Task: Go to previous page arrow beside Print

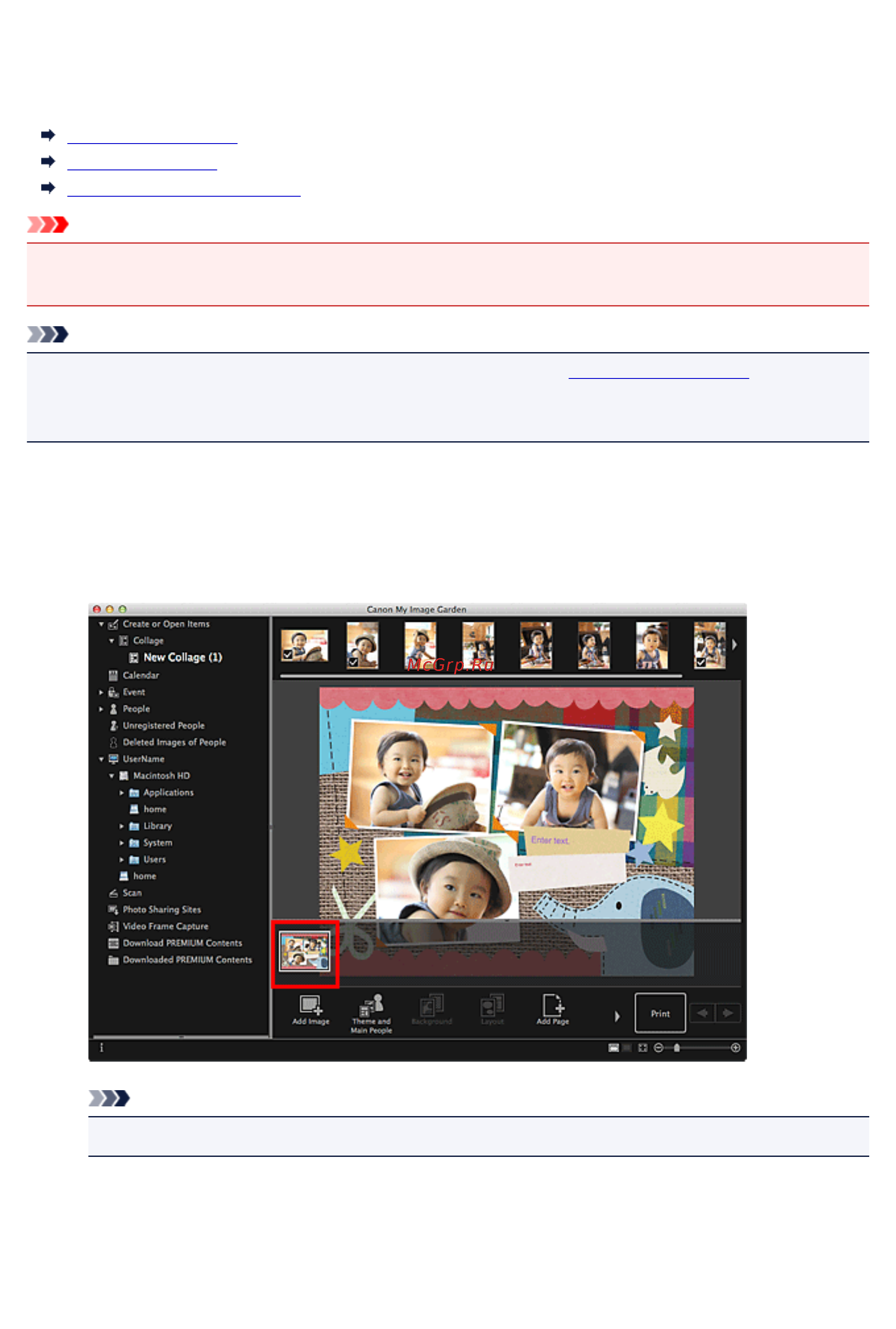Action: 702,1013
